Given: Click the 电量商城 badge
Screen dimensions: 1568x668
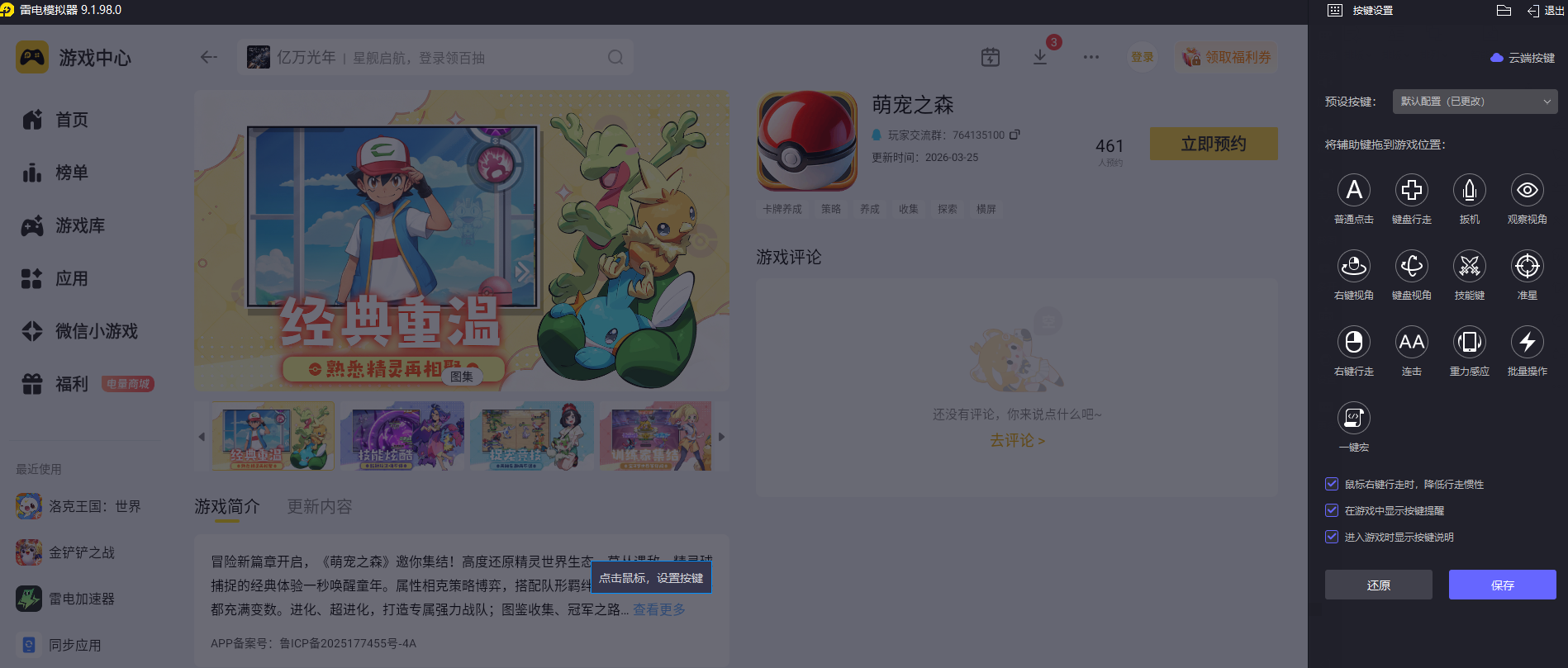Looking at the screenshot, I should 128,384.
